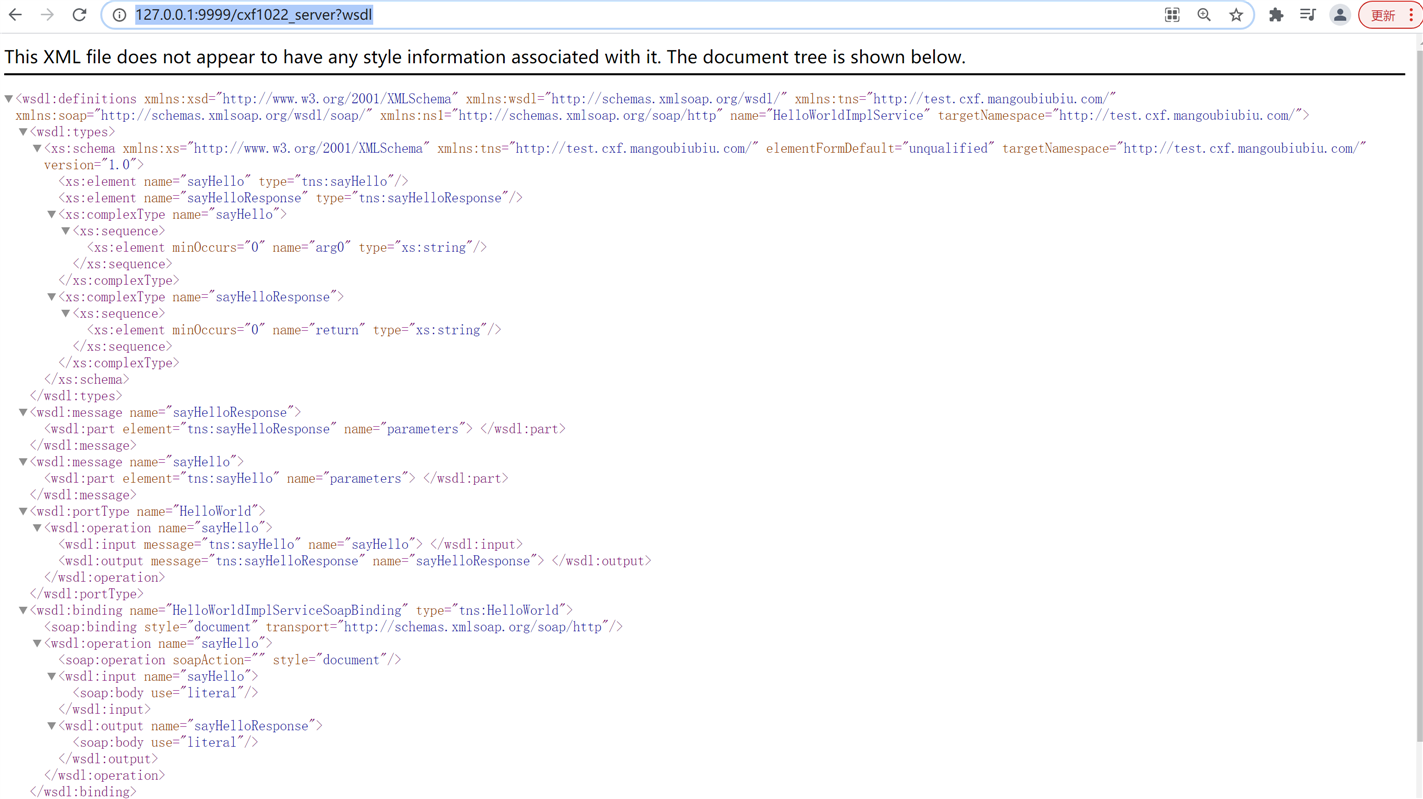Screen dimensions: 1423x799
Task: Go forward with the browser arrow
Action: coord(47,15)
